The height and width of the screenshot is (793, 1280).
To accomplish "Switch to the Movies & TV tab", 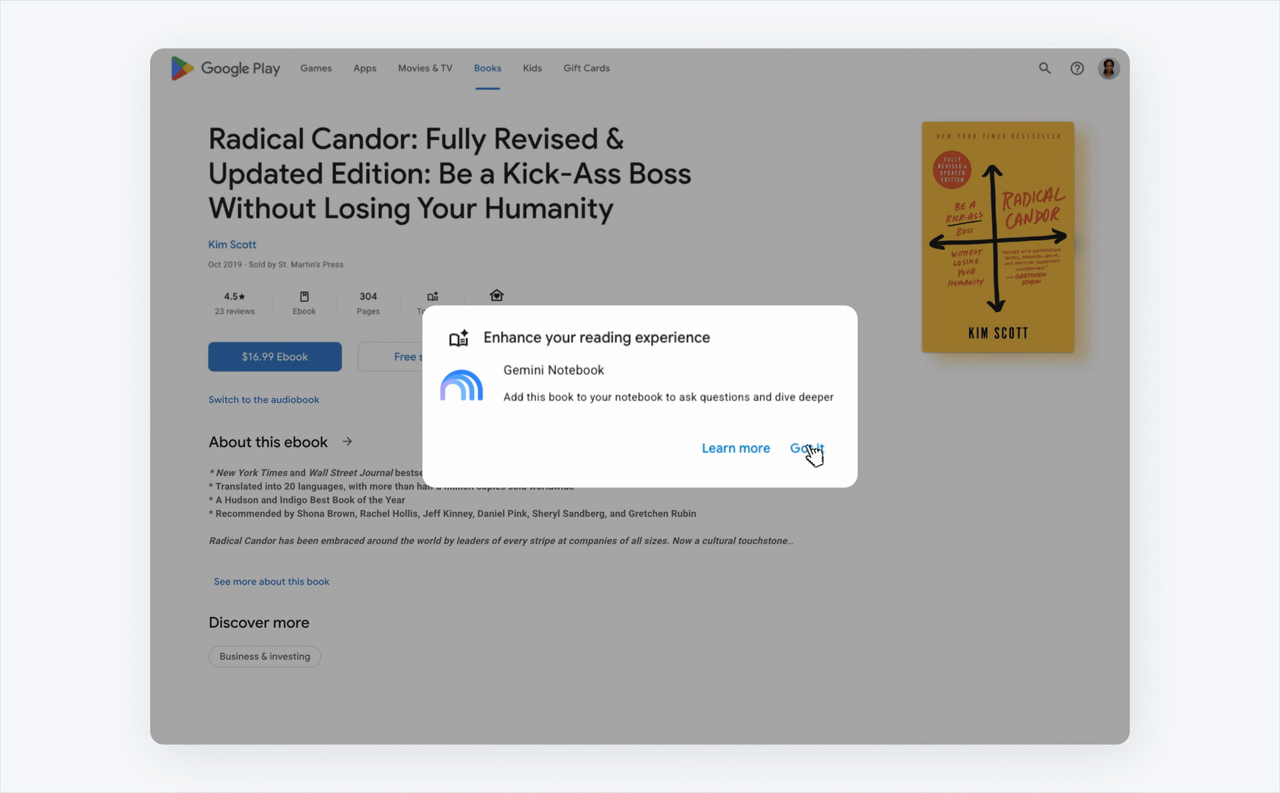I will (425, 68).
